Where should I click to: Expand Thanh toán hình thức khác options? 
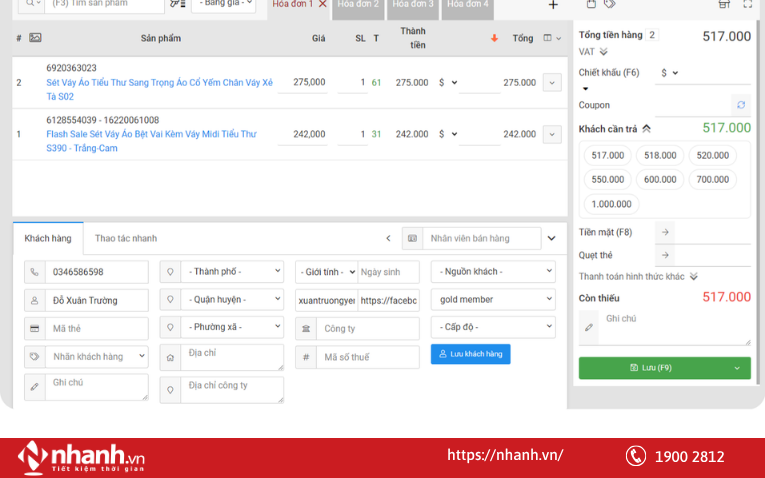pos(693,277)
